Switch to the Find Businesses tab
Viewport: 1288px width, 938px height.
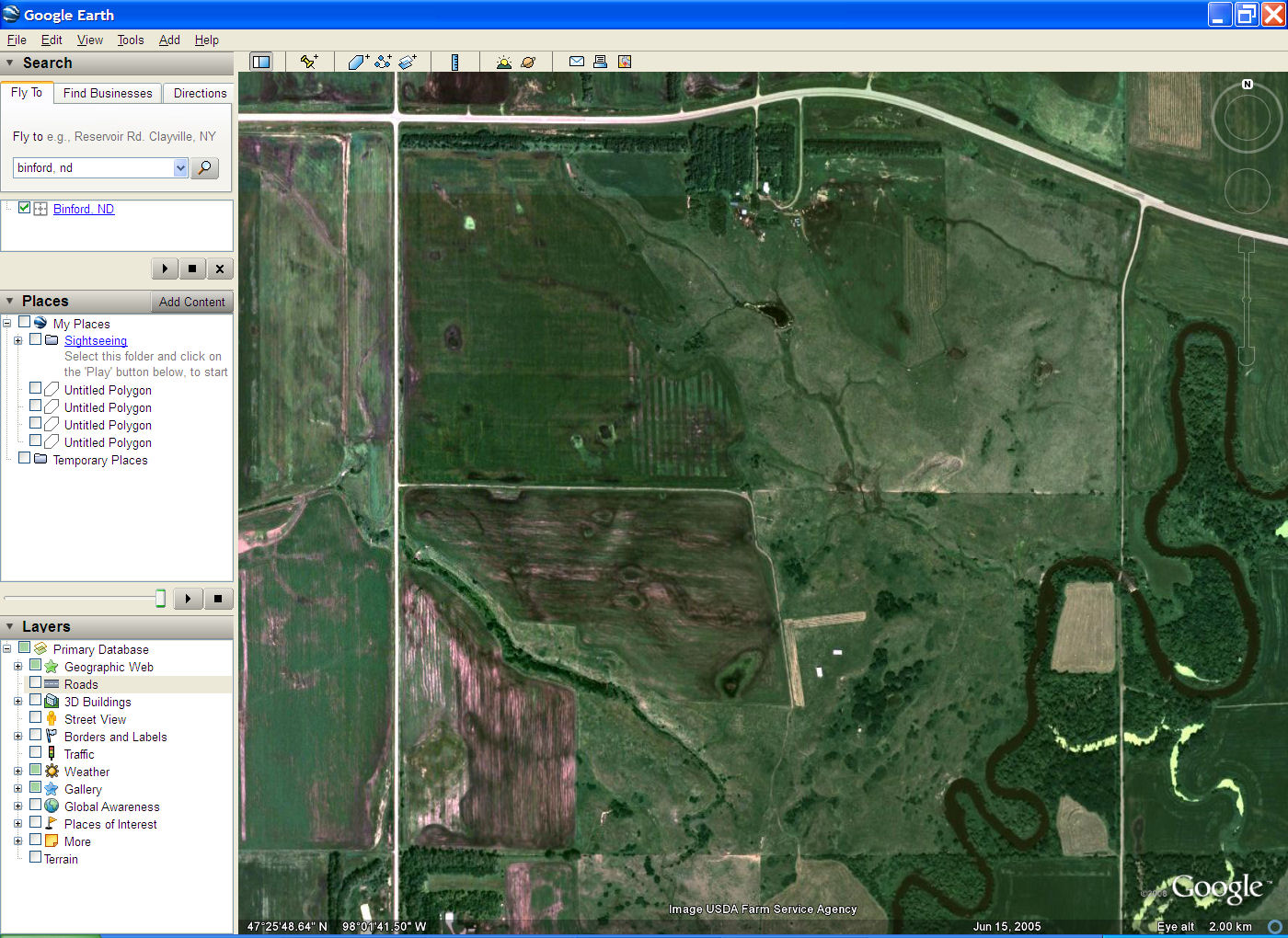click(108, 93)
